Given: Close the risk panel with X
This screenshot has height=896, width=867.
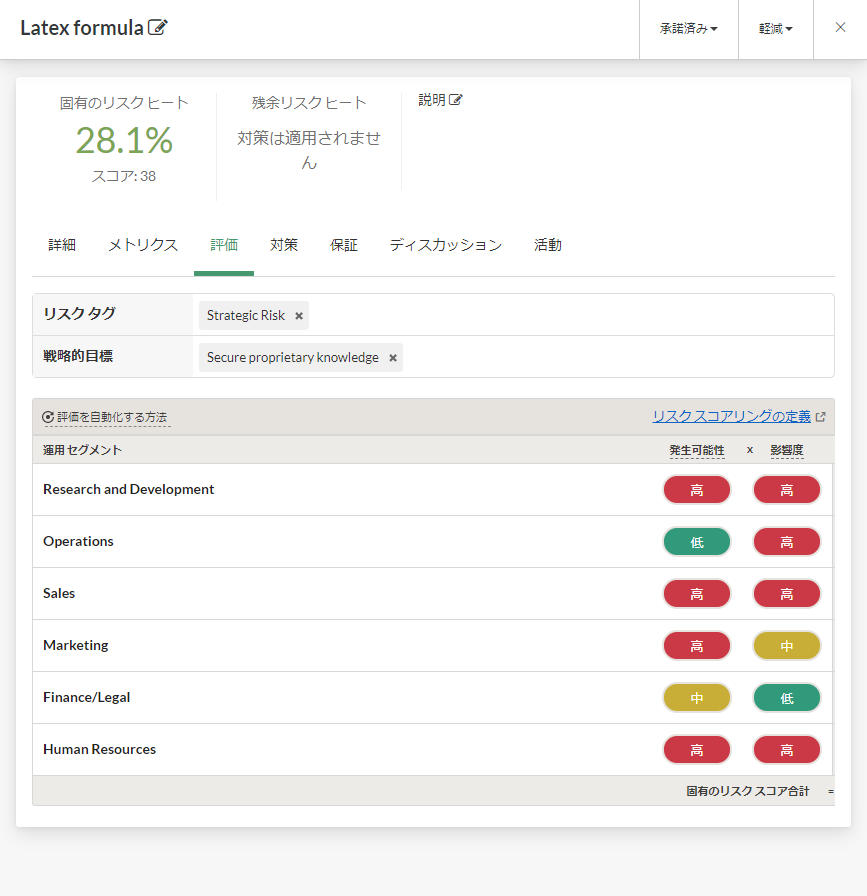Looking at the screenshot, I should click(840, 28).
